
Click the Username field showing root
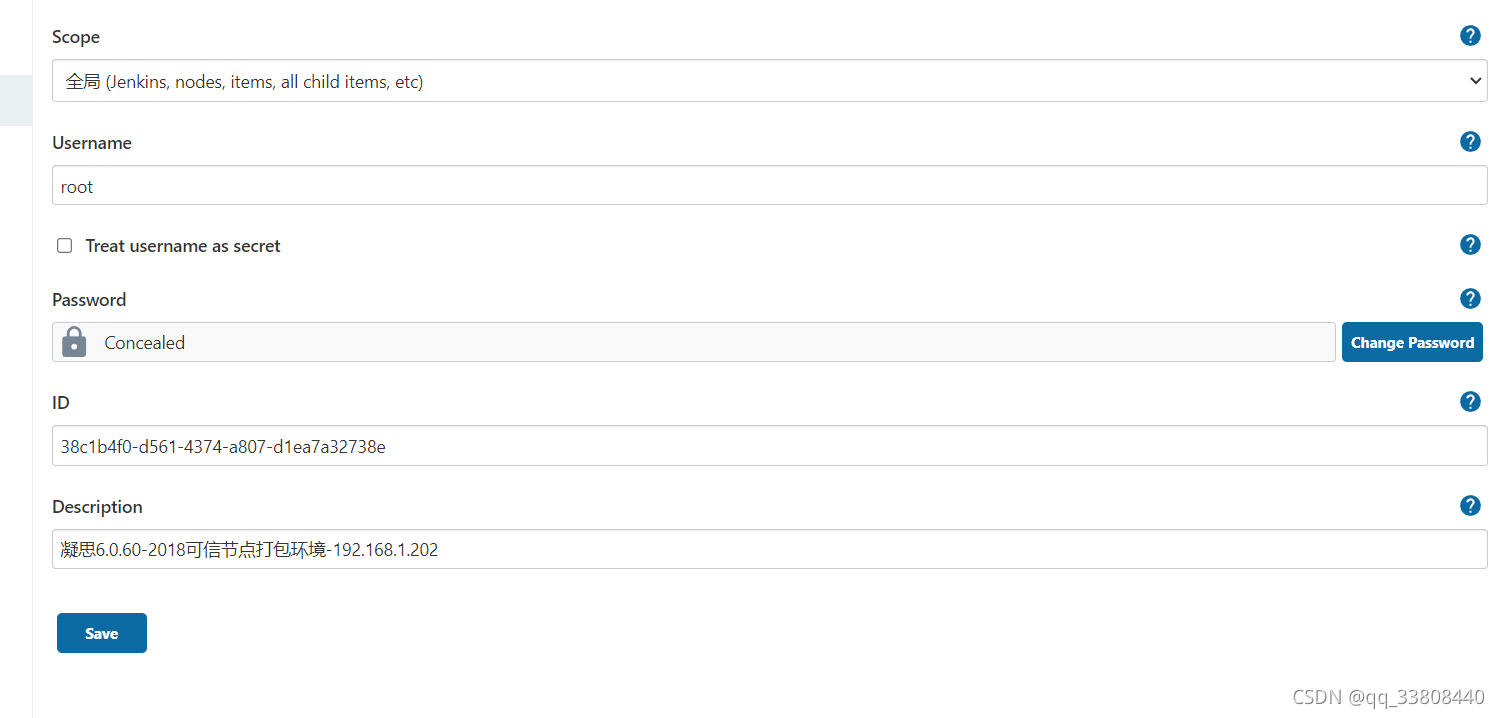[768, 185]
